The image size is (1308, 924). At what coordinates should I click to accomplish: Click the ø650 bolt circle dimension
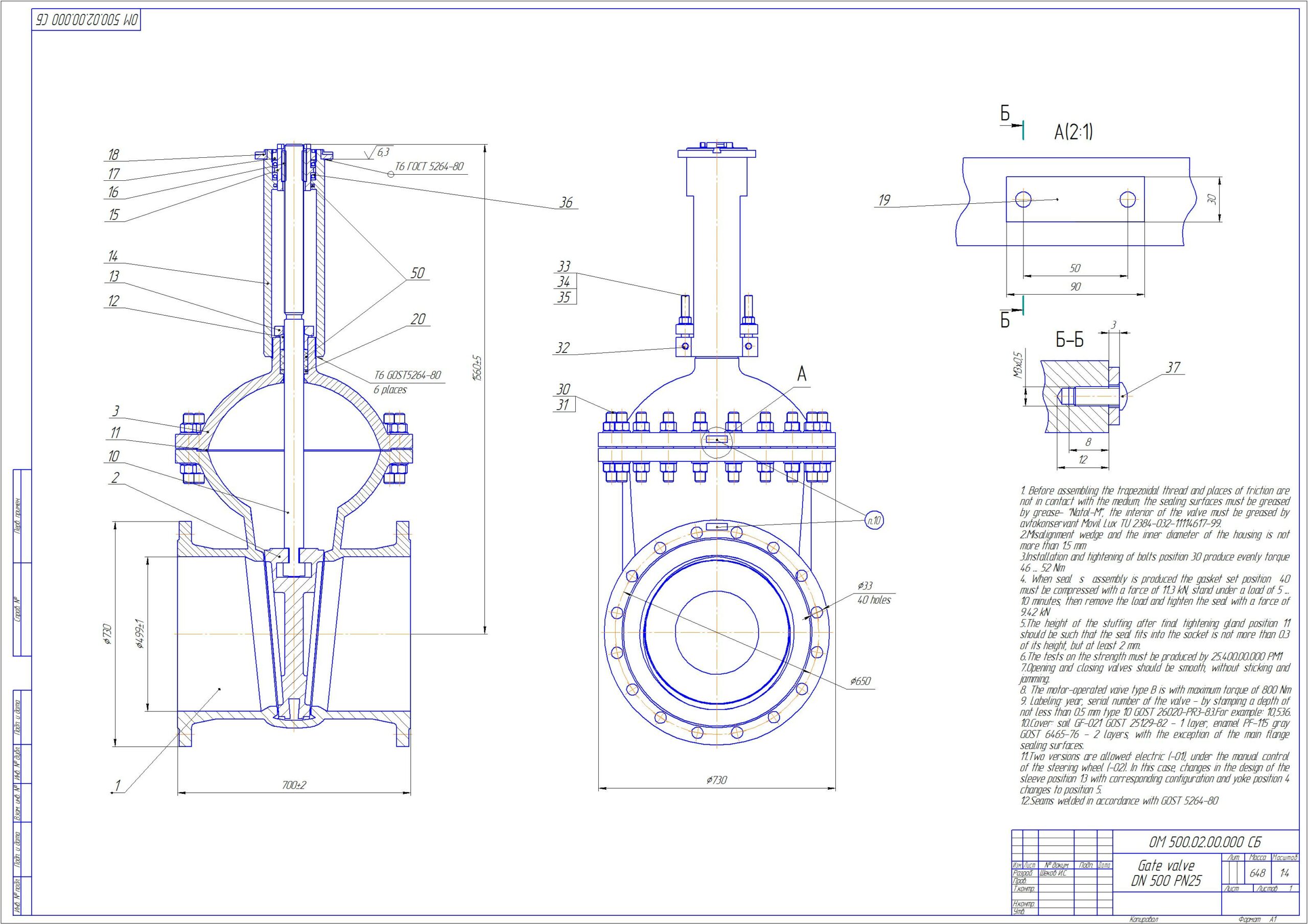860,681
